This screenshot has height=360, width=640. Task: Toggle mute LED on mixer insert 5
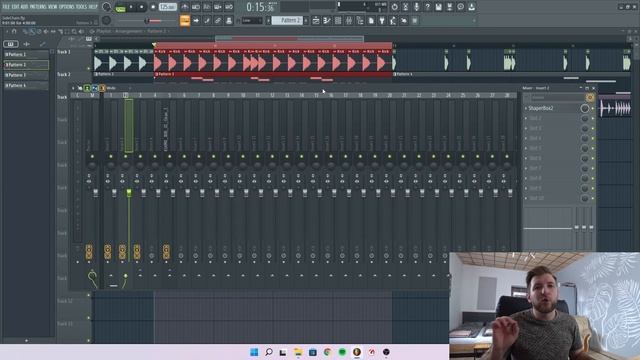(169, 156)
